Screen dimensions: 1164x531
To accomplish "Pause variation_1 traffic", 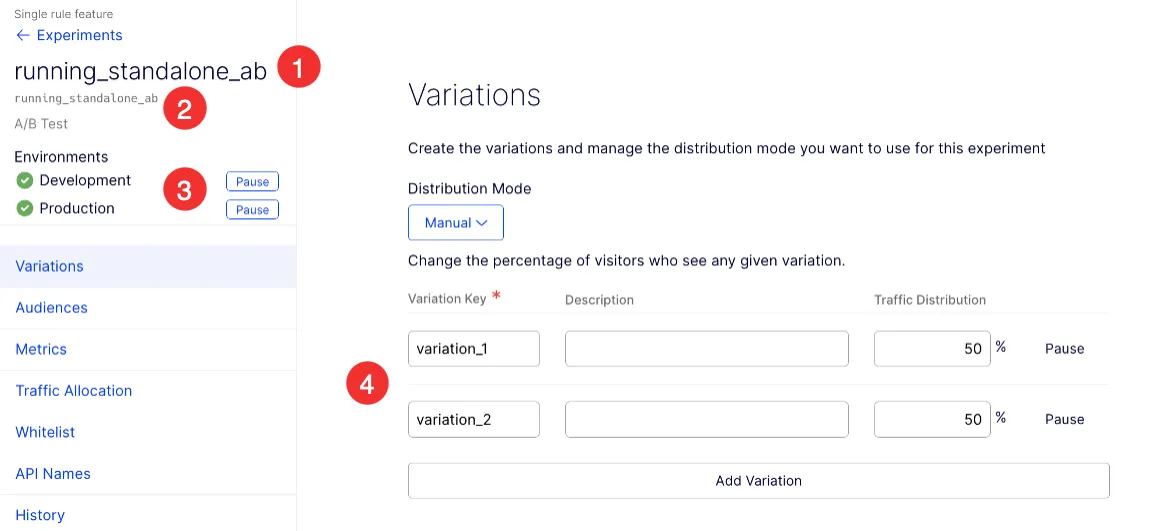I will coord(1065,348).
